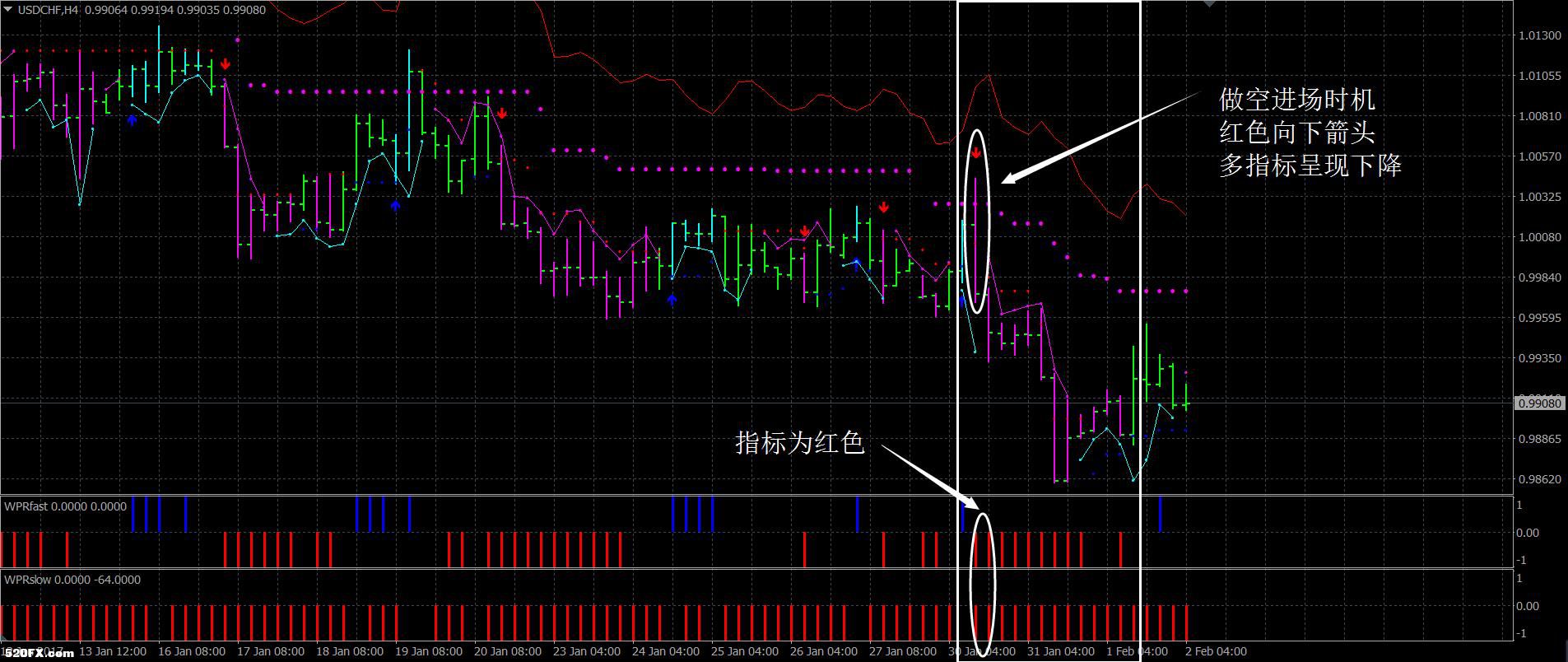The width and height of the screenshot is (1568, 662).
Task: Click the 31 Jan 04:00 time label
Action: [1061, 651]
